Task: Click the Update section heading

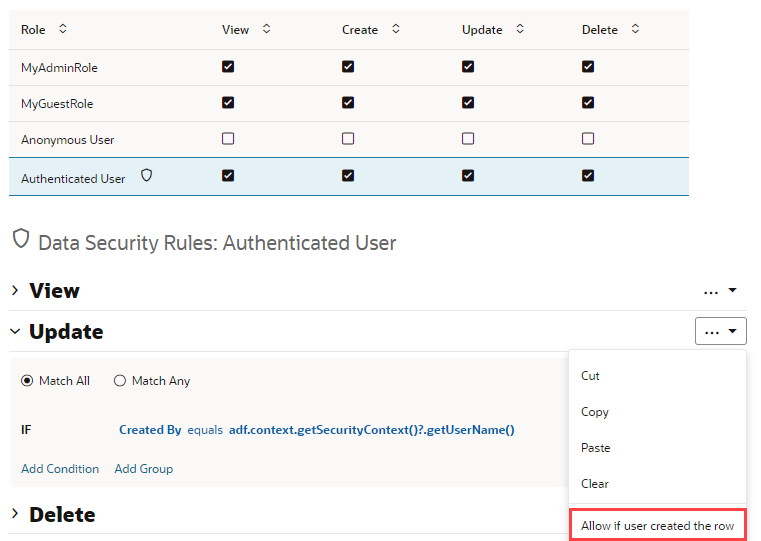Action: tap(66, 332)
